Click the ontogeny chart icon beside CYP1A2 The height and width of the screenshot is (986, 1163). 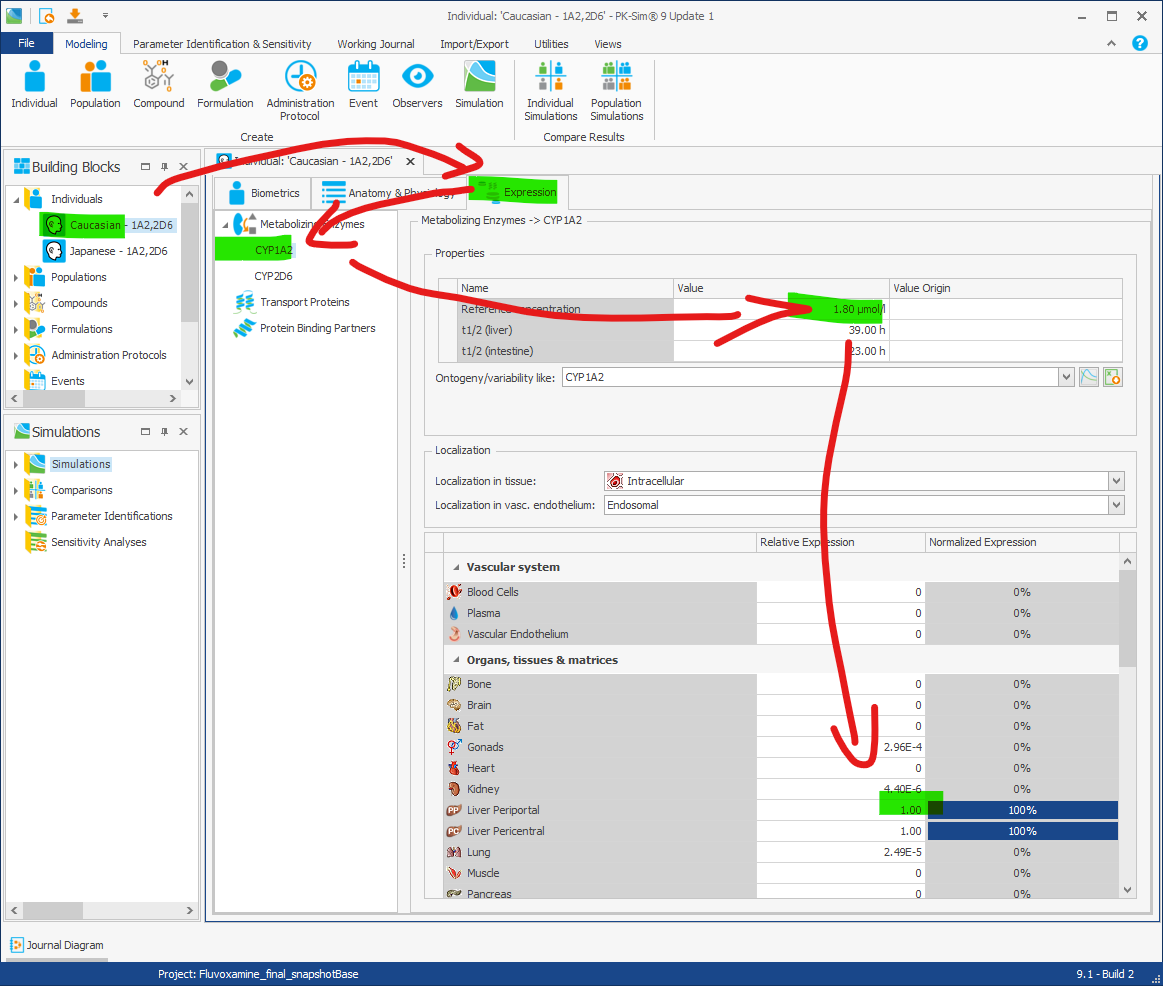coord(1088,377)
